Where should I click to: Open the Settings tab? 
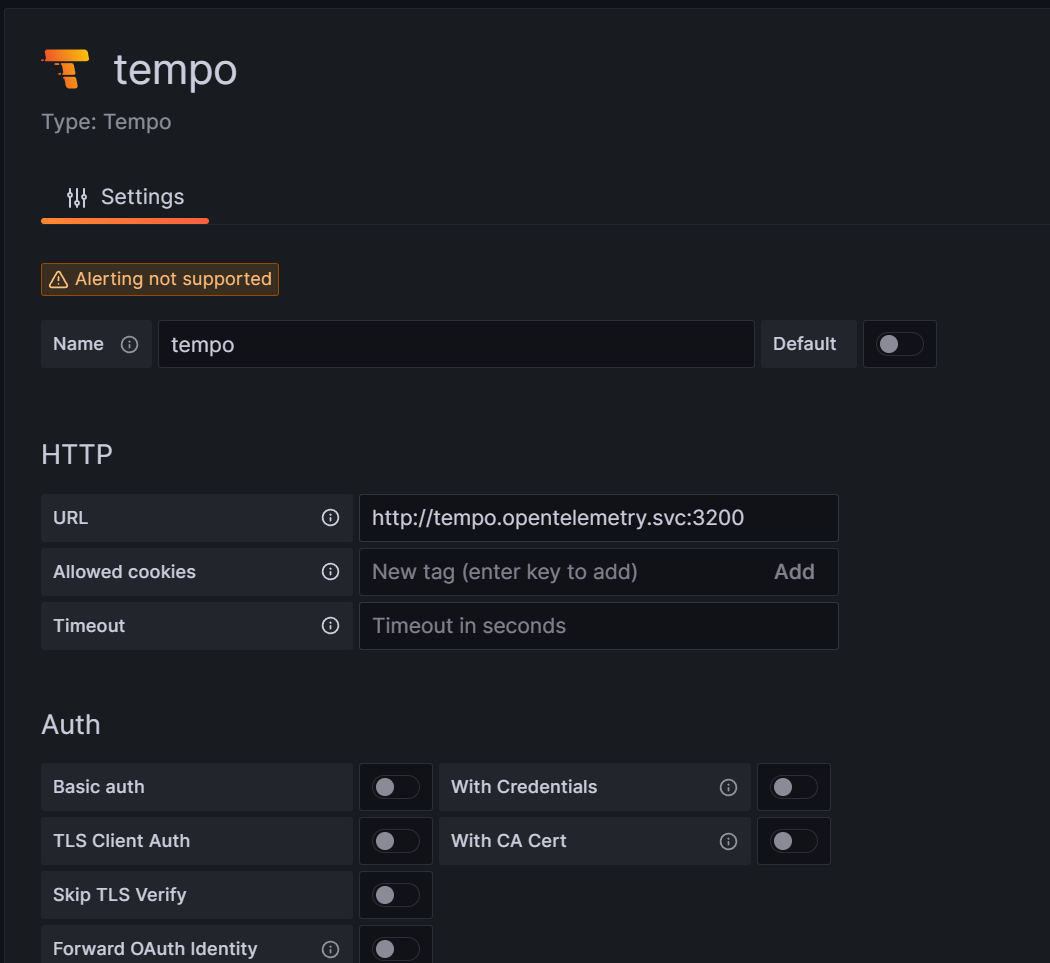(x=125, y=198)
